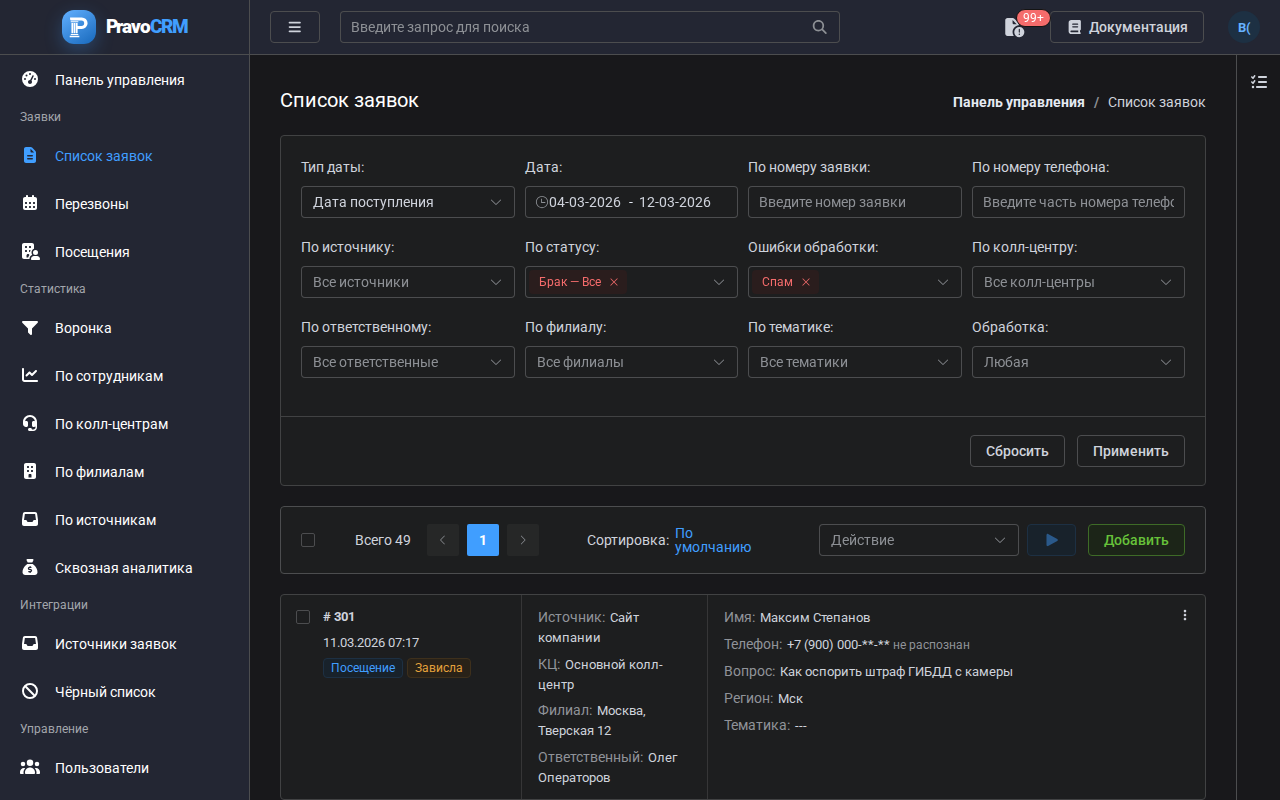Run the selected action with play button
Viewport: 1280px width, 800px height.
click(x=1051, y=540)
